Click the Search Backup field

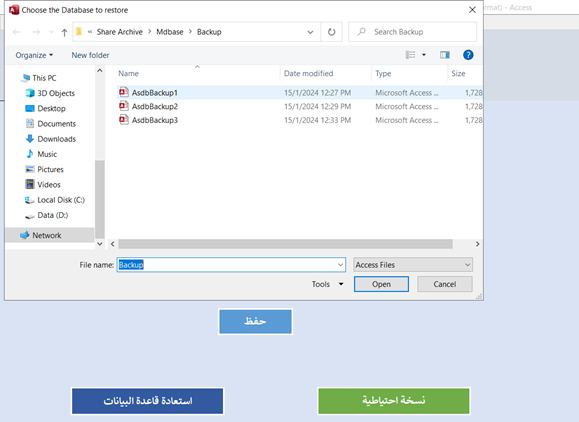click(412, 32)
